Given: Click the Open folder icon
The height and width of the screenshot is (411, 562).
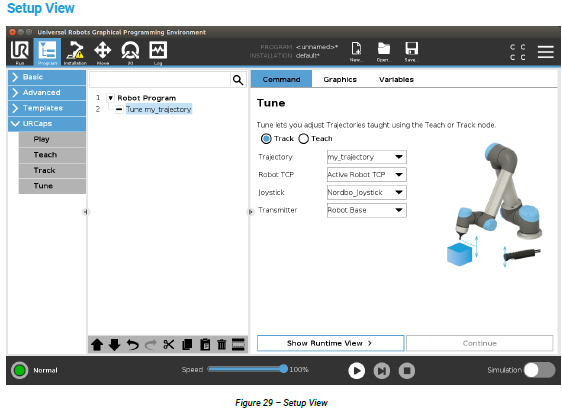Looking at the screenshot, I should point(384,52).
